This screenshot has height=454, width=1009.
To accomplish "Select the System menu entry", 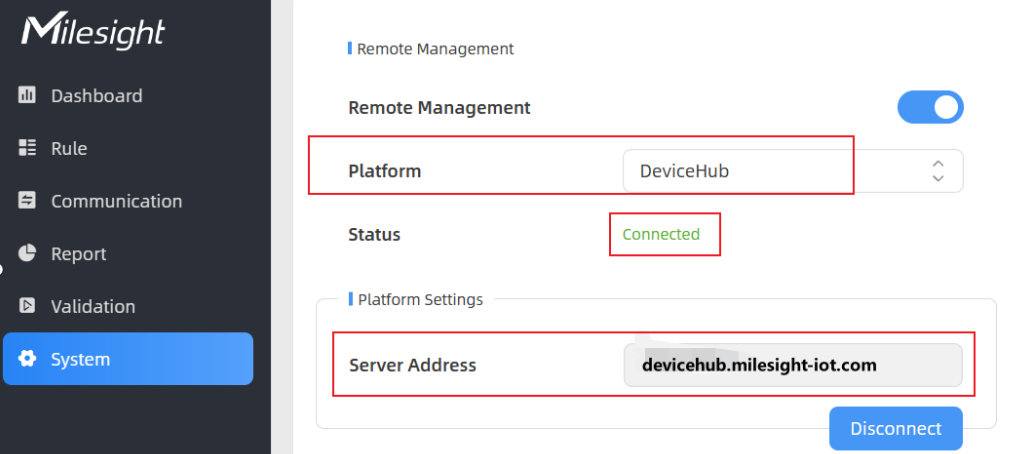I will 128,359.
